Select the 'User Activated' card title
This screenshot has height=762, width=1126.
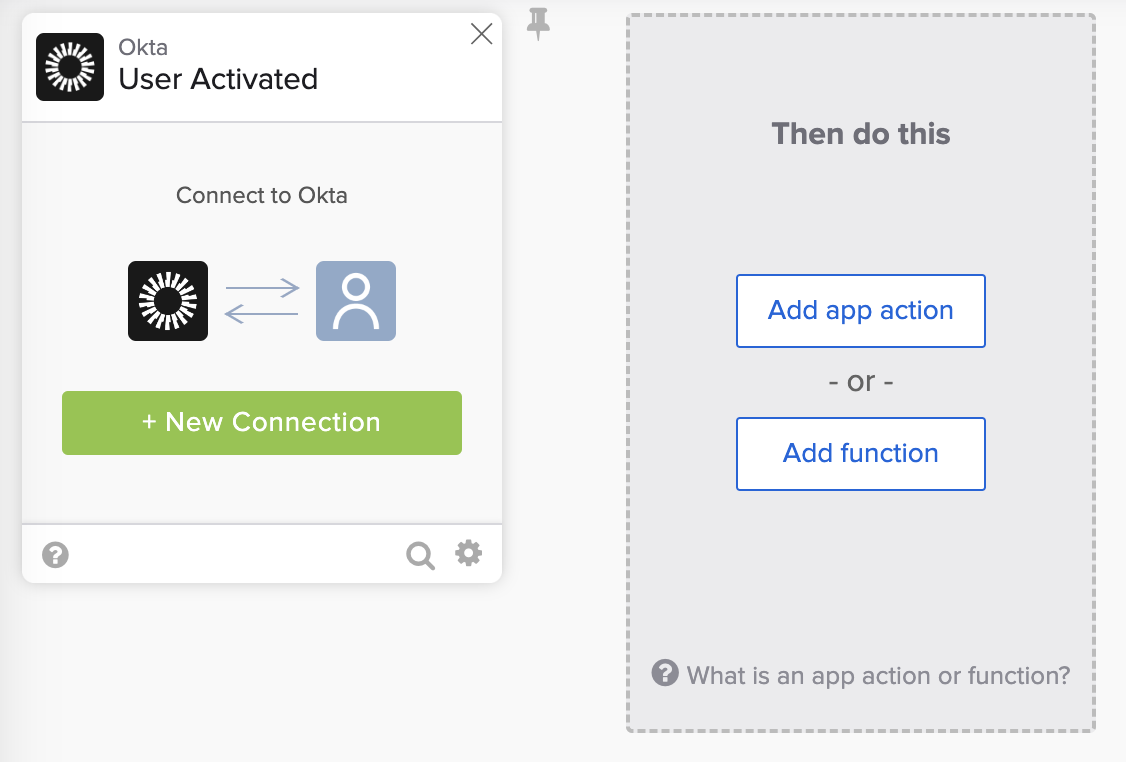click(218, 79)
